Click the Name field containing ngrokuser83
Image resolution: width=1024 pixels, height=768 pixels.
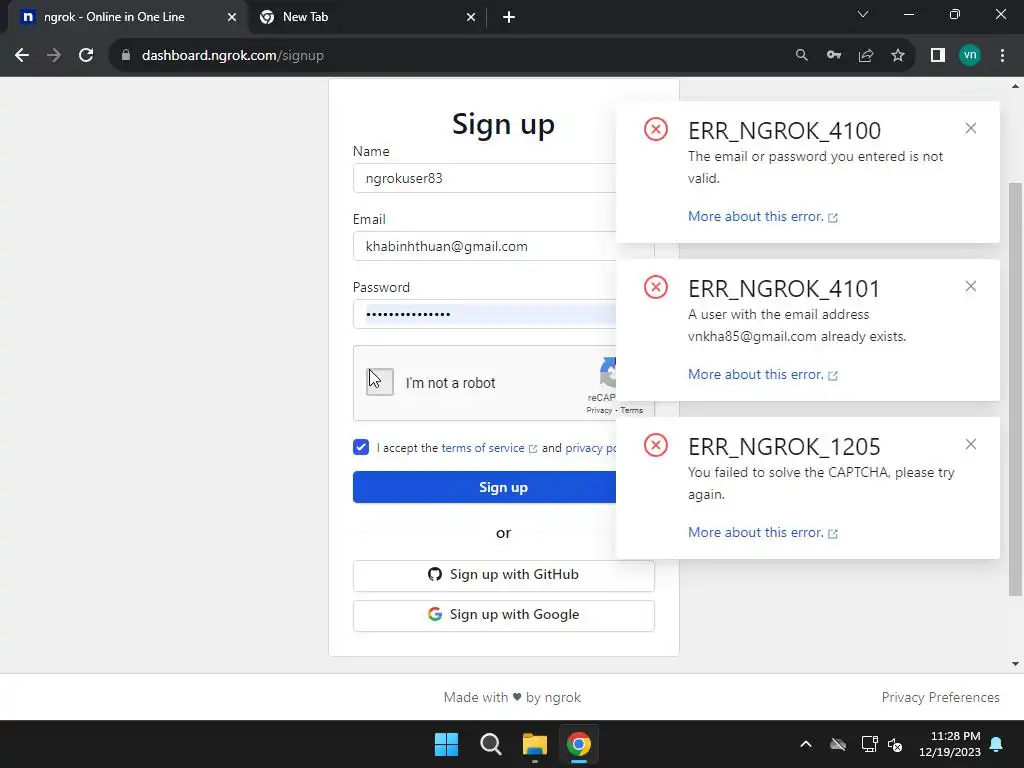point(485,178)
